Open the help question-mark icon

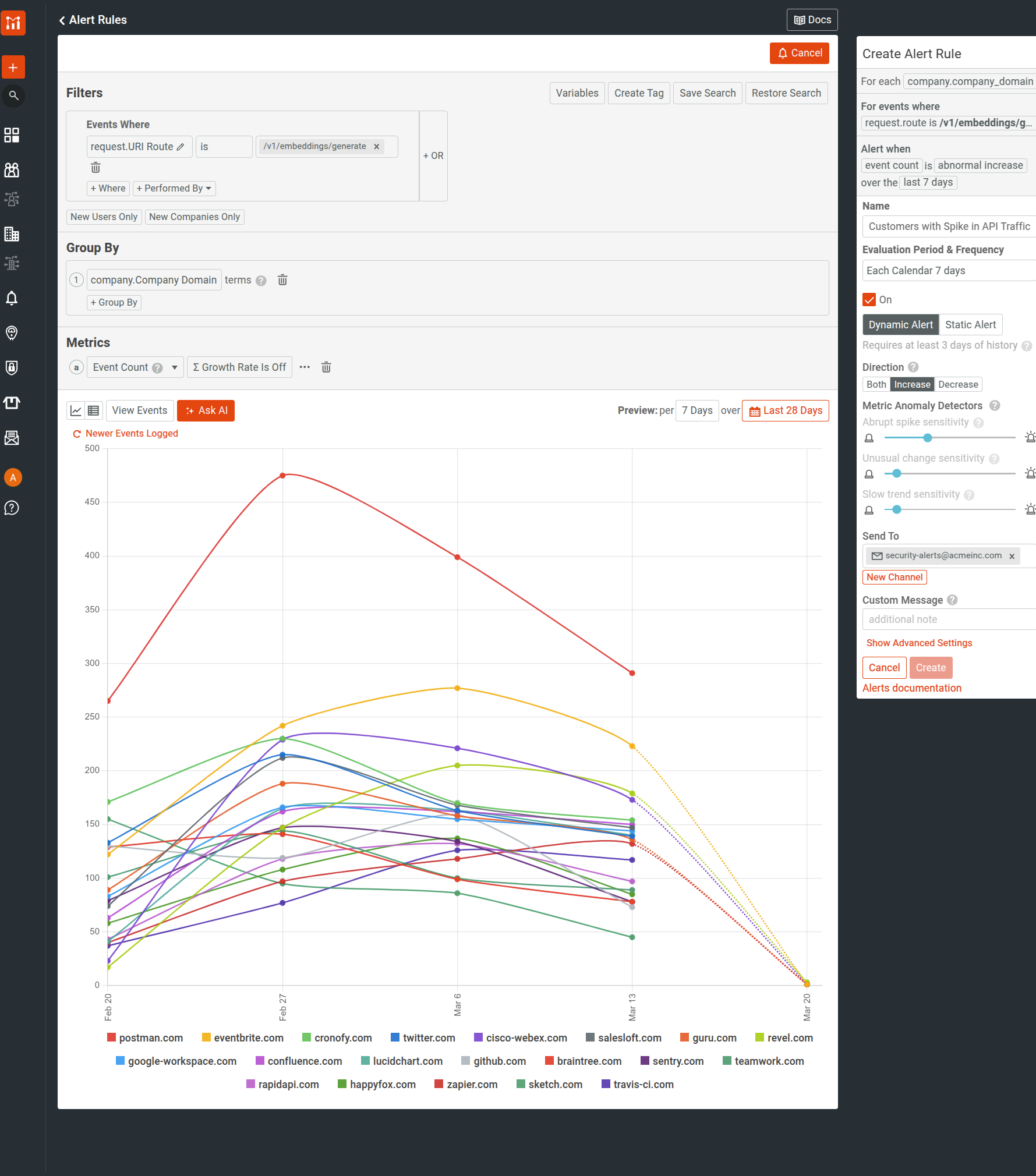(13, 508)
